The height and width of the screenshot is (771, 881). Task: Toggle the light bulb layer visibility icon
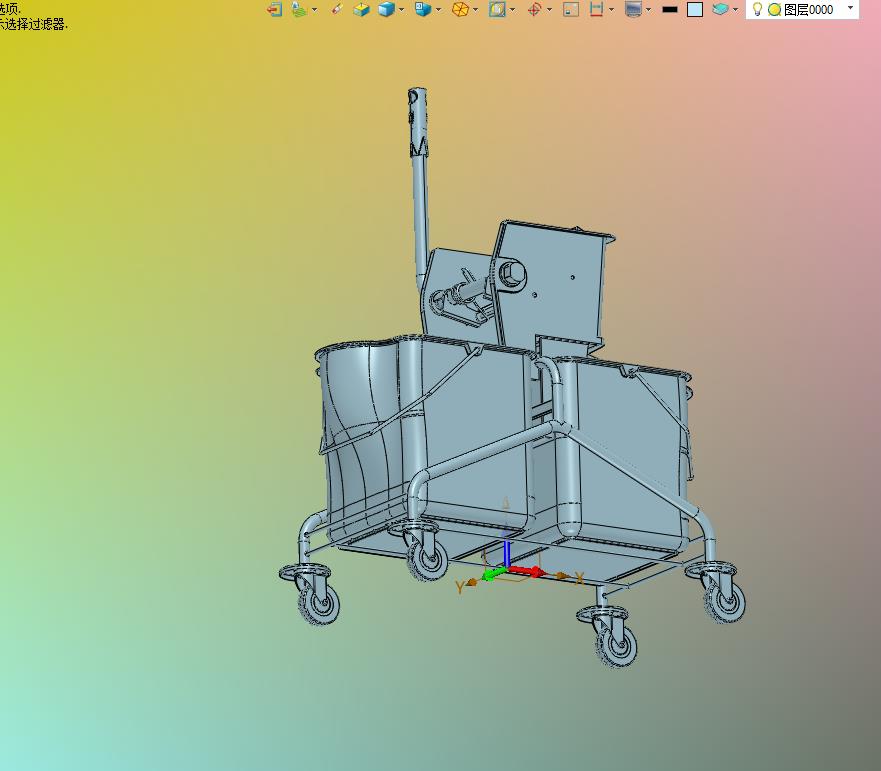coord(757,9)
